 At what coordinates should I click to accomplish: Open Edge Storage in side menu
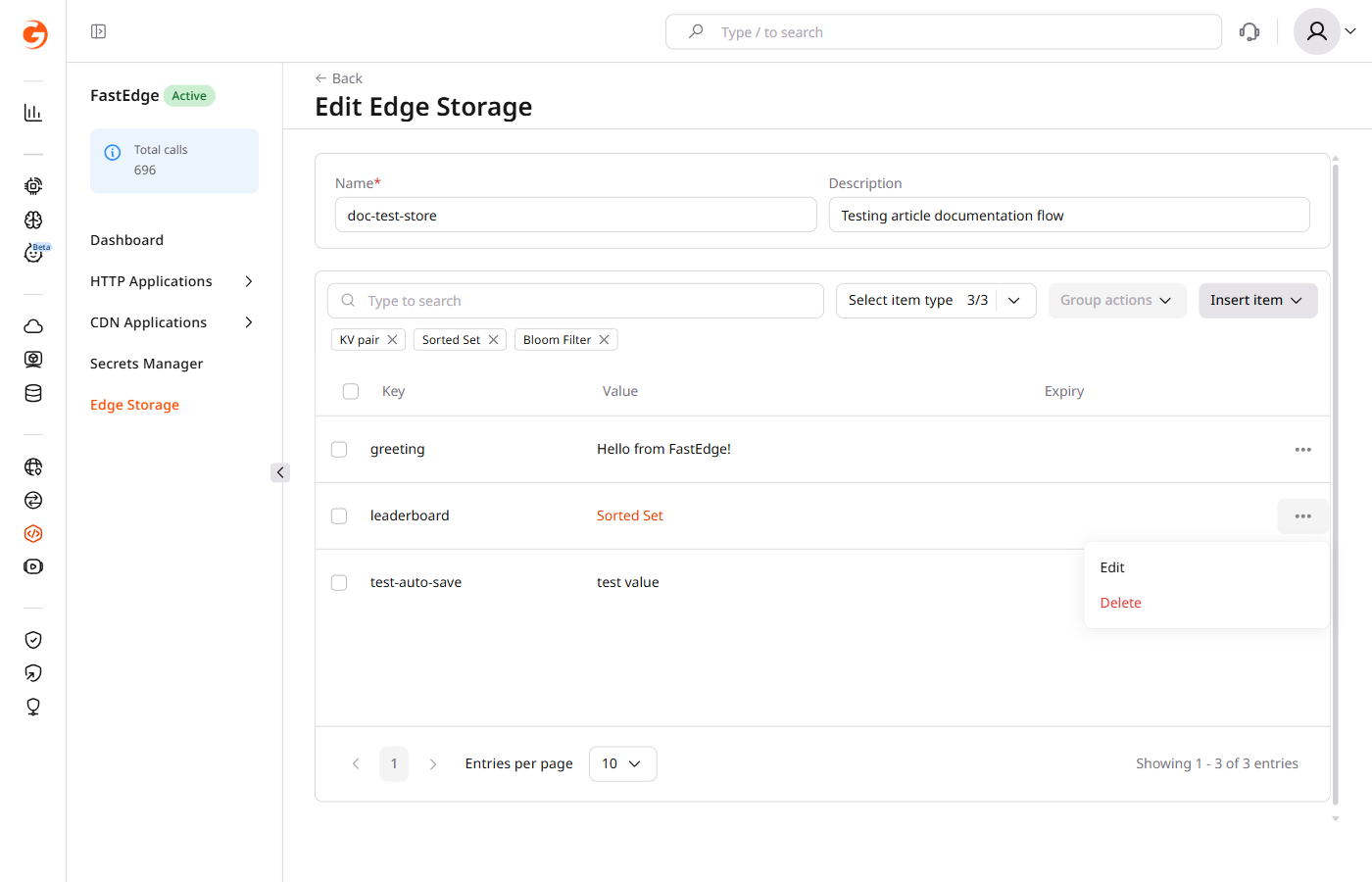pos(134,405)
